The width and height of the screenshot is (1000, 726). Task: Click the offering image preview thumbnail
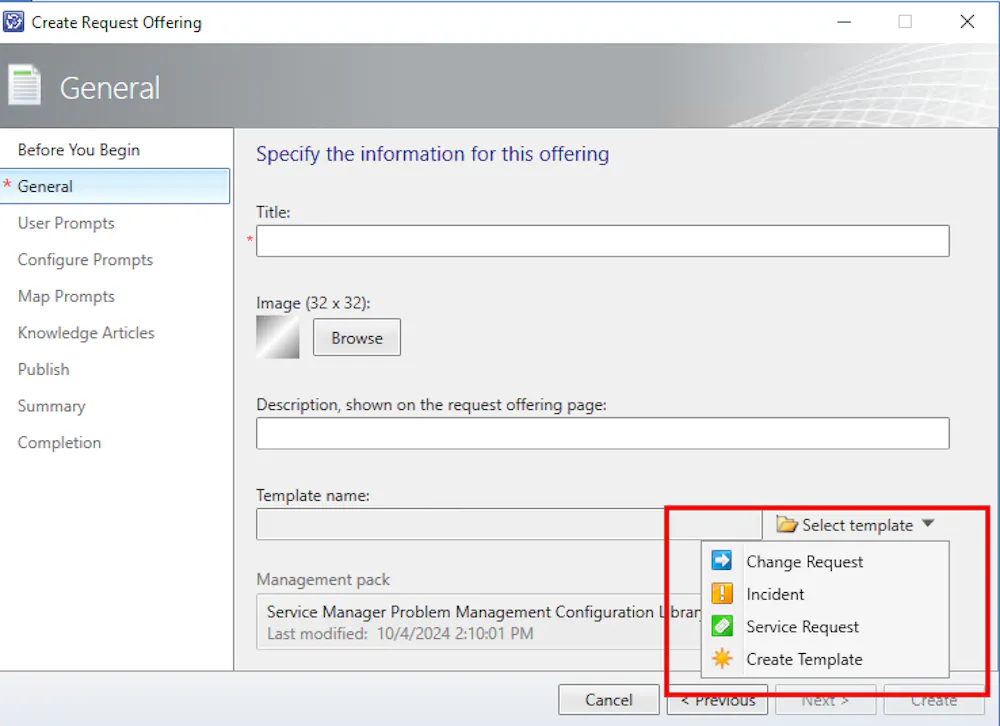tap(277, 337)
